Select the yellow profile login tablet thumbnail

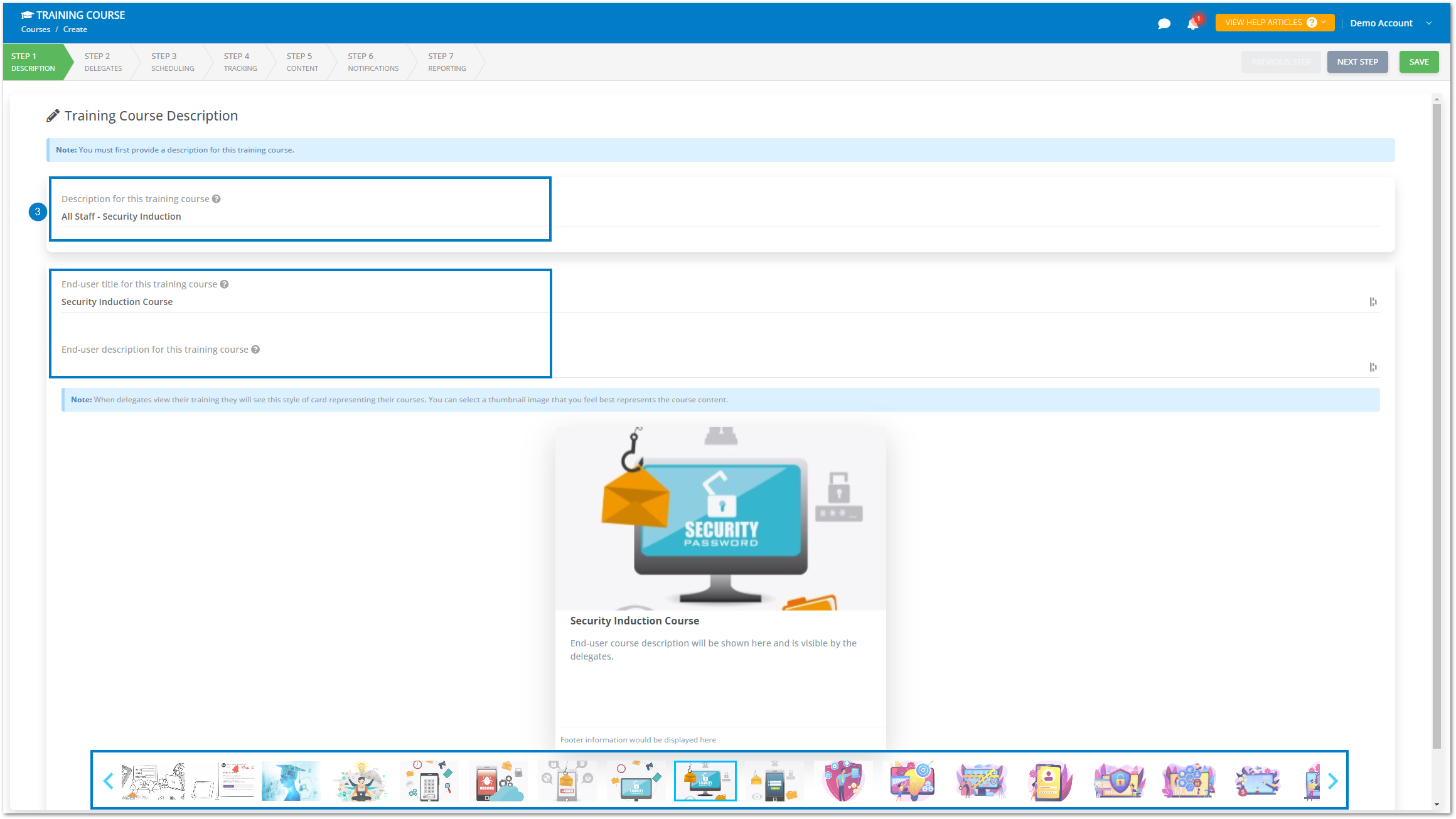tap(1051, 781)
